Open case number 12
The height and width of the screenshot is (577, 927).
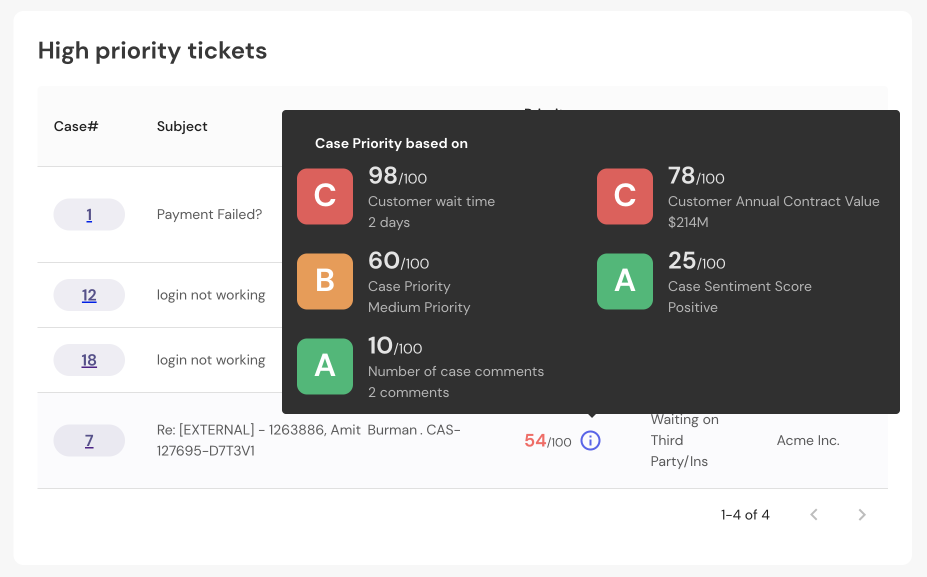pos(89,295)
